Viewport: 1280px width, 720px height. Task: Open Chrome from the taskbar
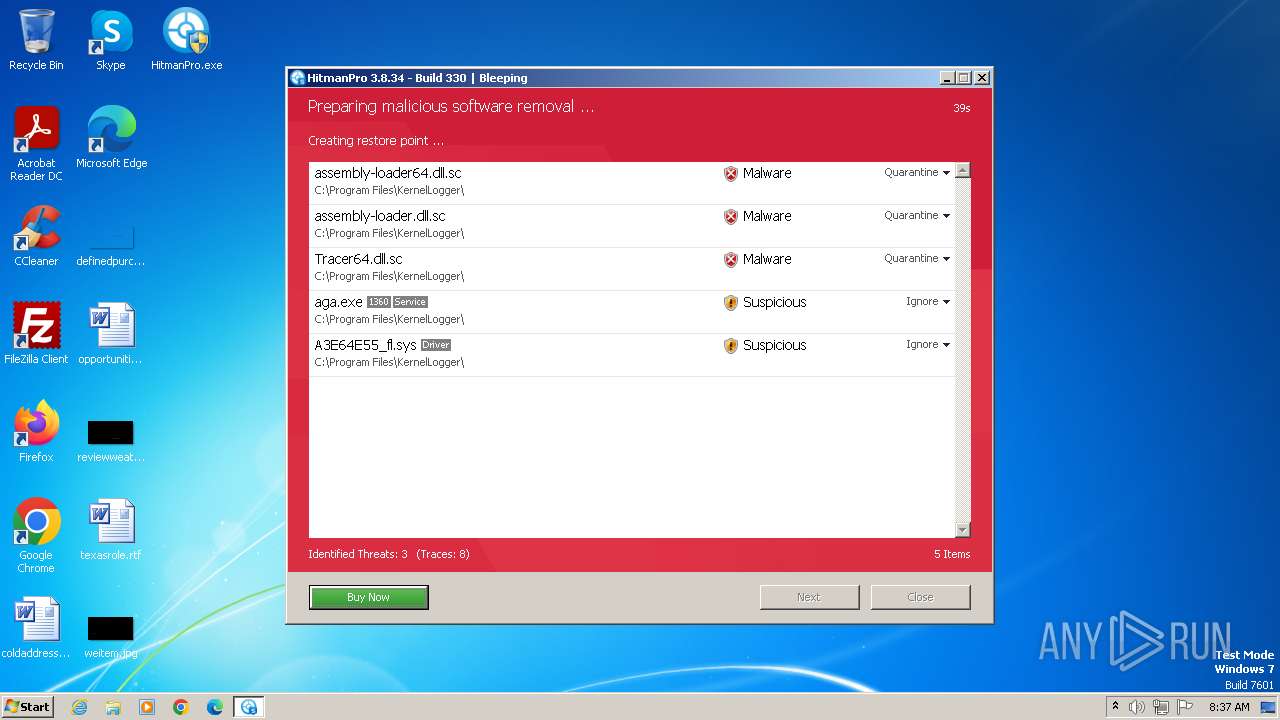pos(181,707)
